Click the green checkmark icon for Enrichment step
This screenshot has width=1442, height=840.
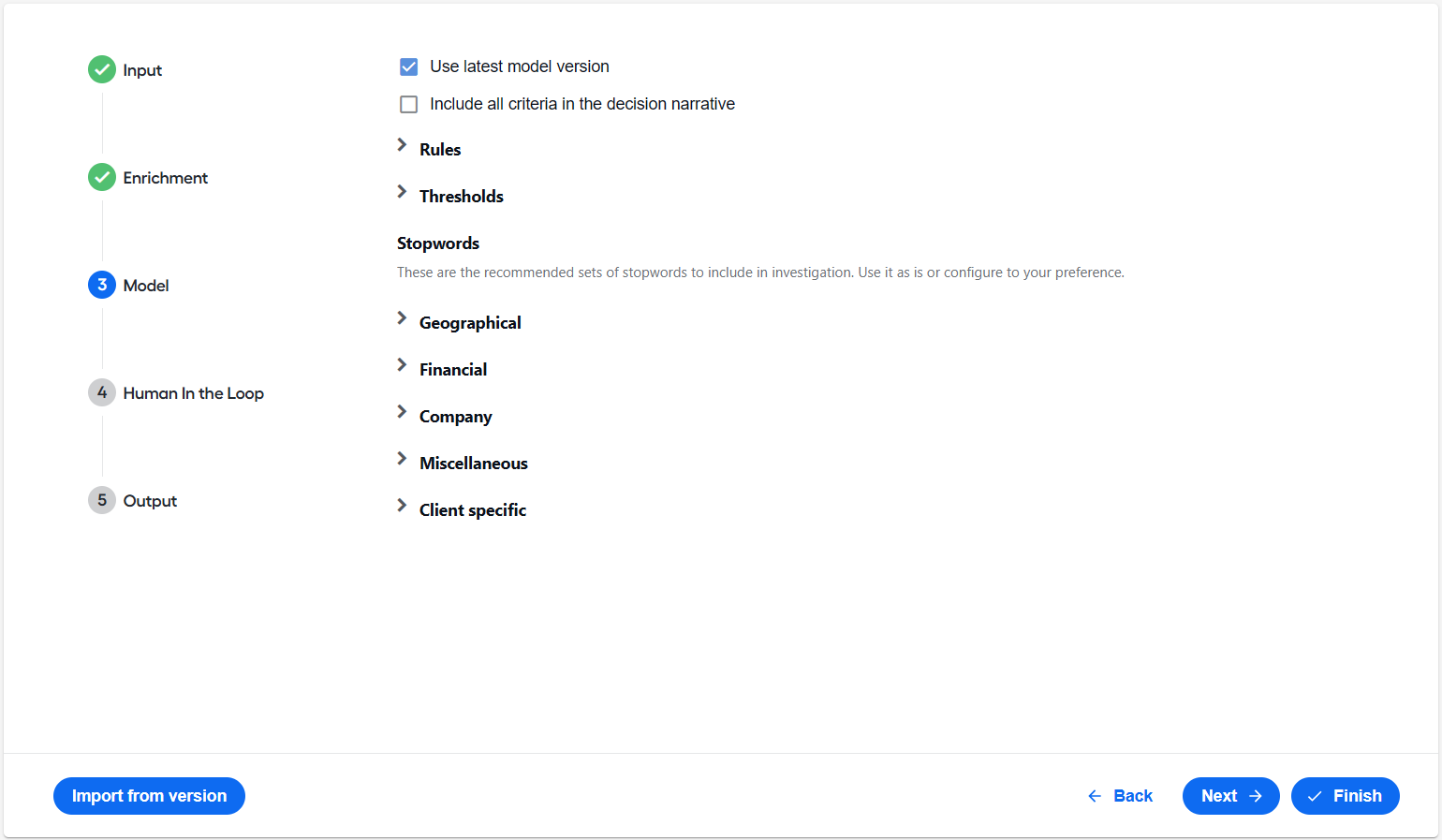(102, 177)
